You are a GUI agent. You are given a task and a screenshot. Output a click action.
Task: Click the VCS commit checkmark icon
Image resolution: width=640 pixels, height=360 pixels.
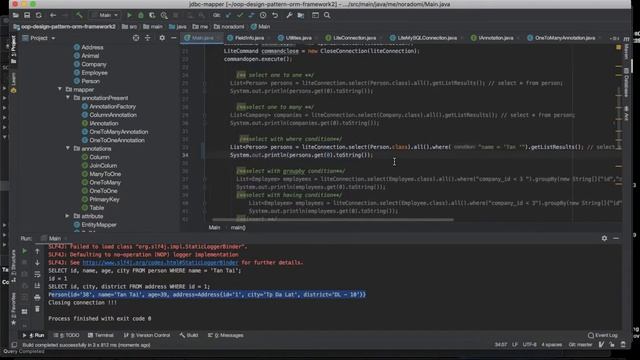240,15
